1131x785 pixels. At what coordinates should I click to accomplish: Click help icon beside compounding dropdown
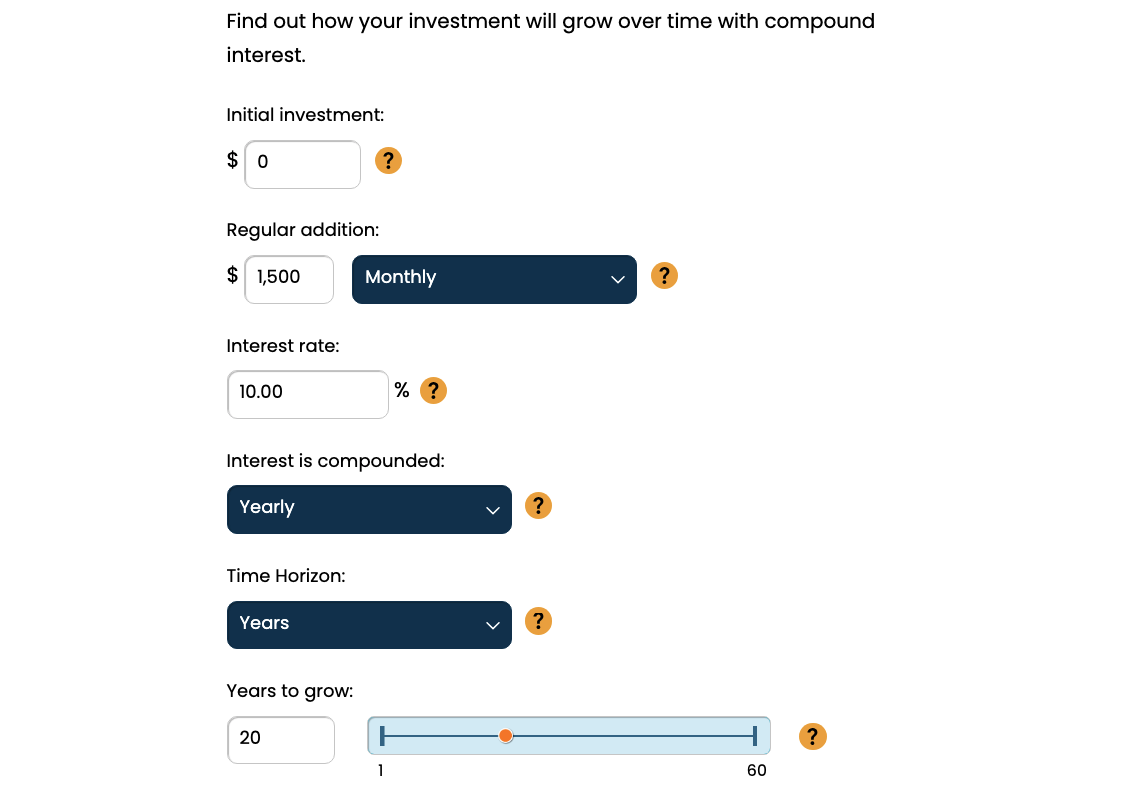pyautogui.click(x=538, y=506)
